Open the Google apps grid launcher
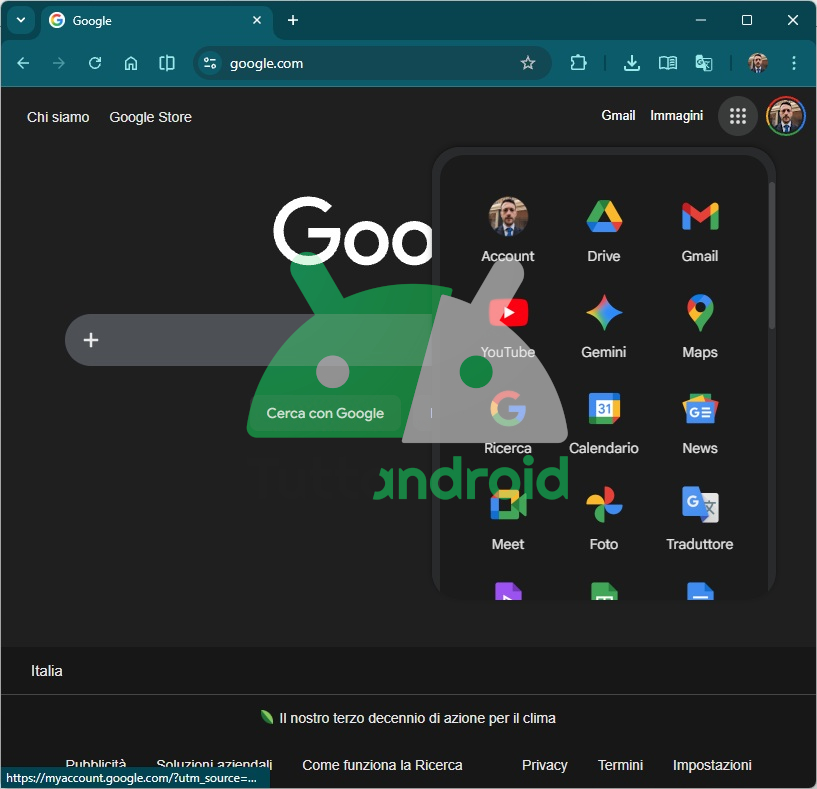 click(737, 116)
